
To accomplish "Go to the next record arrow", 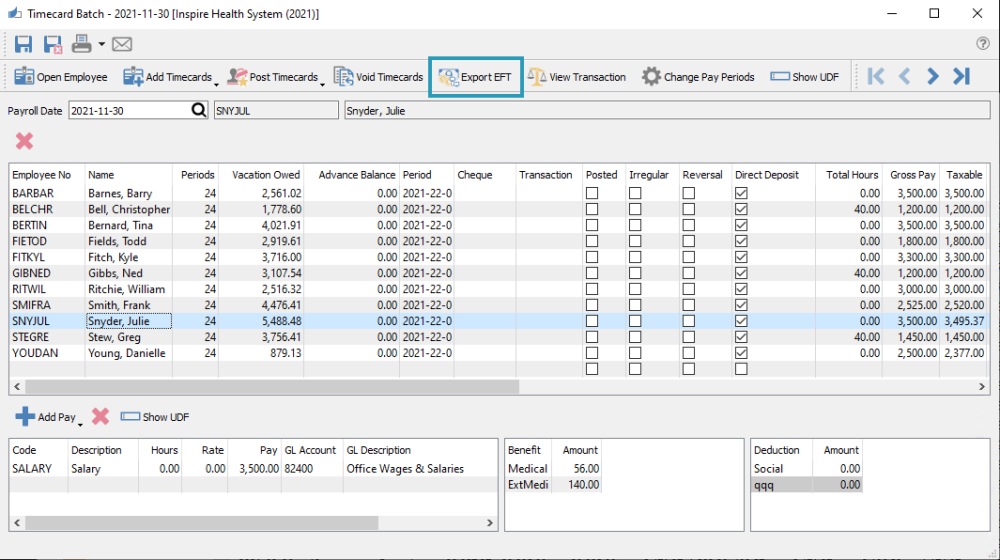I will point(933,77).
